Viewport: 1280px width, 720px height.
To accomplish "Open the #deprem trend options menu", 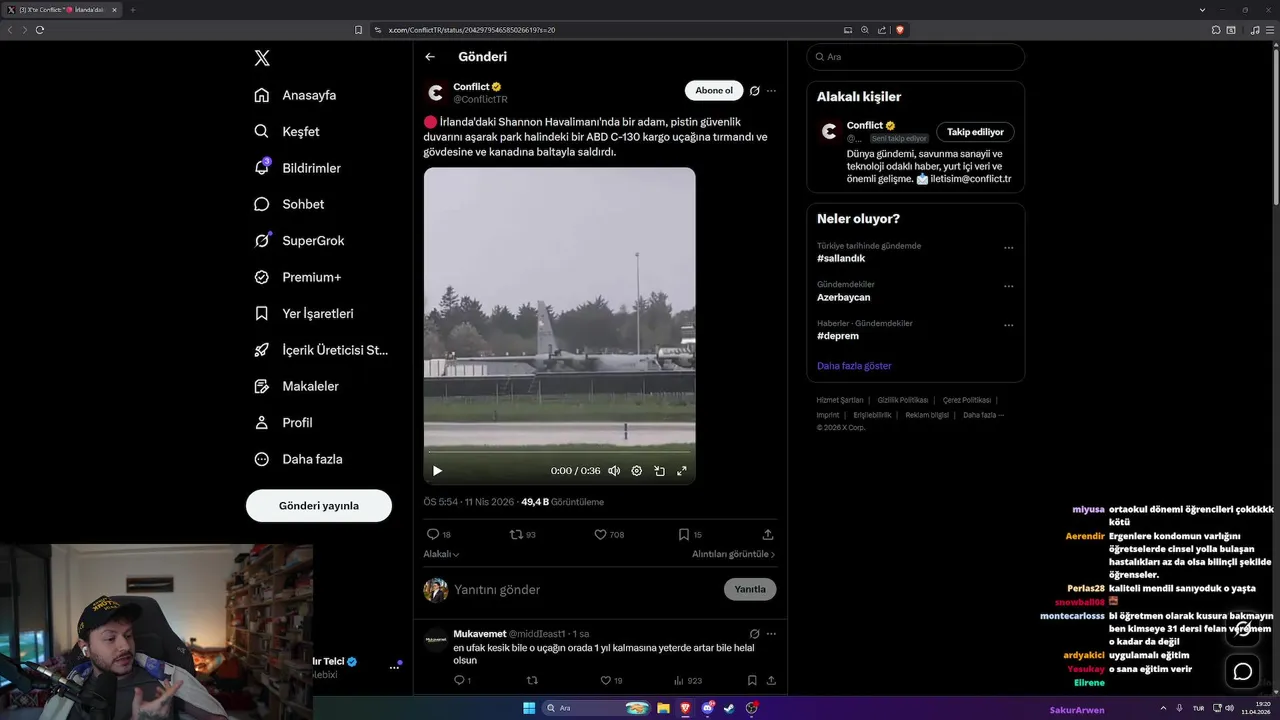I will click(1009, 325).
